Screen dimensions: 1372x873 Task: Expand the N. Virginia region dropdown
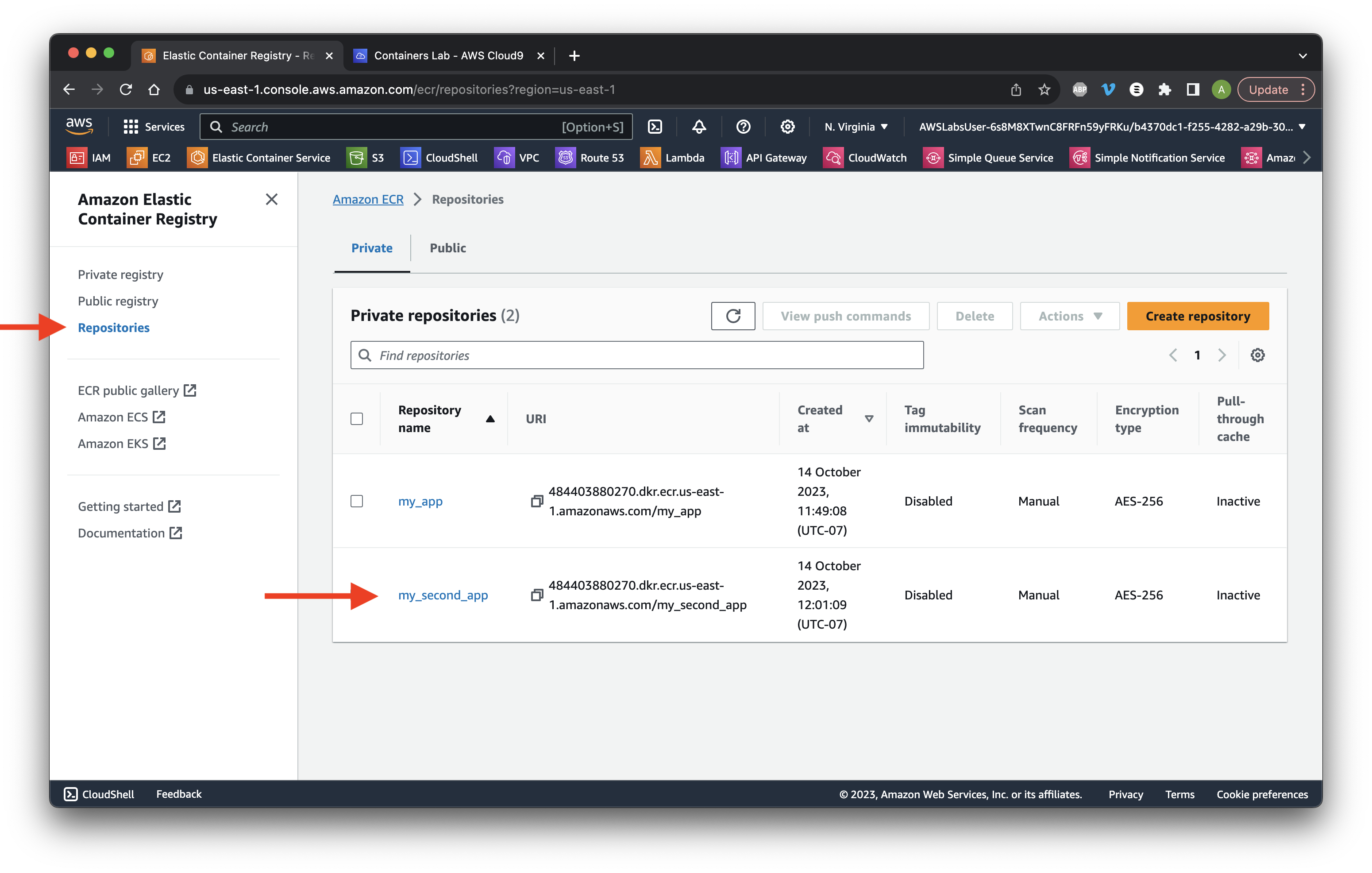pos(856,127)
